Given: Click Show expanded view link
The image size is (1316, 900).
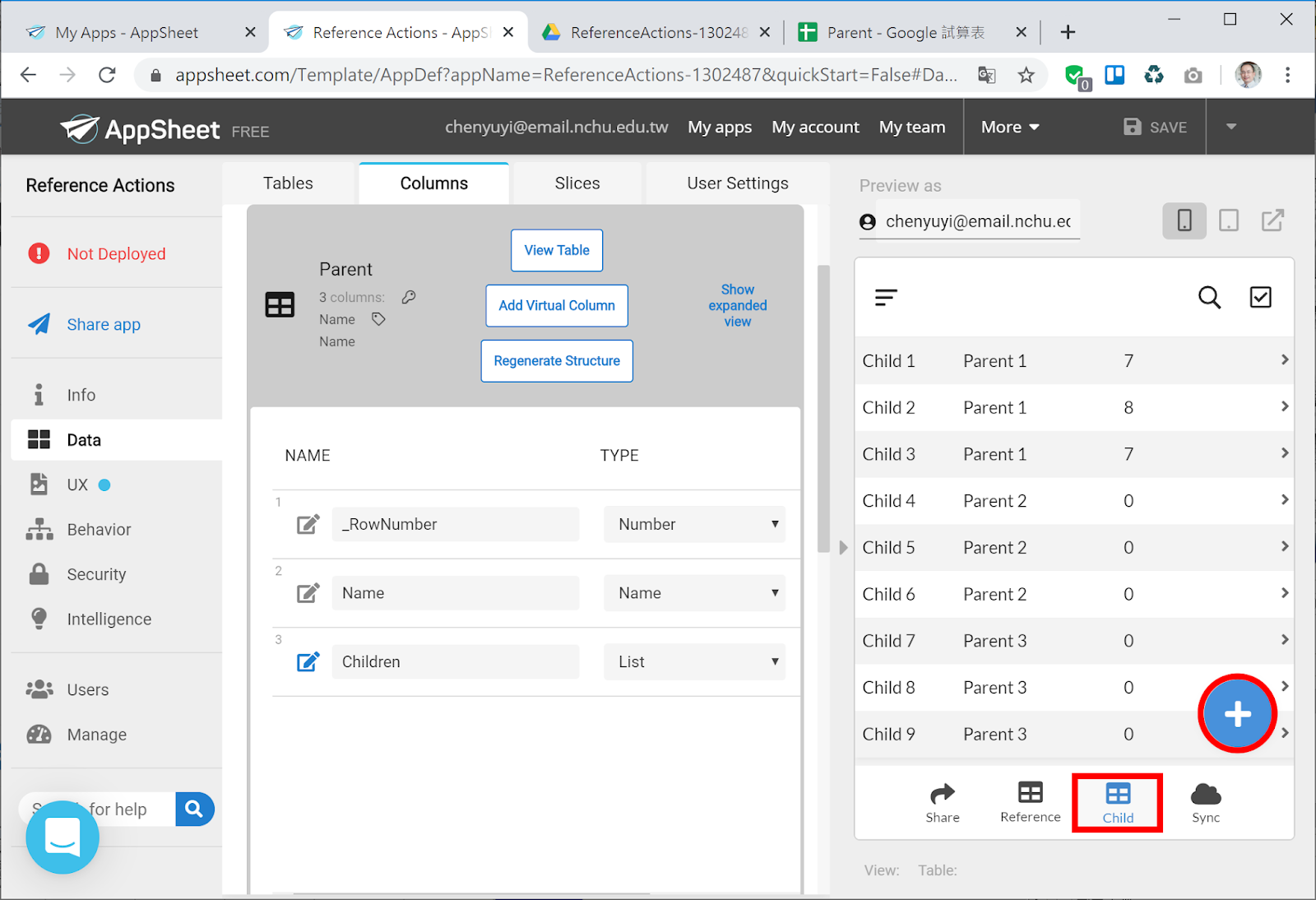Looking at the screenshot, I should click(738, 305).
